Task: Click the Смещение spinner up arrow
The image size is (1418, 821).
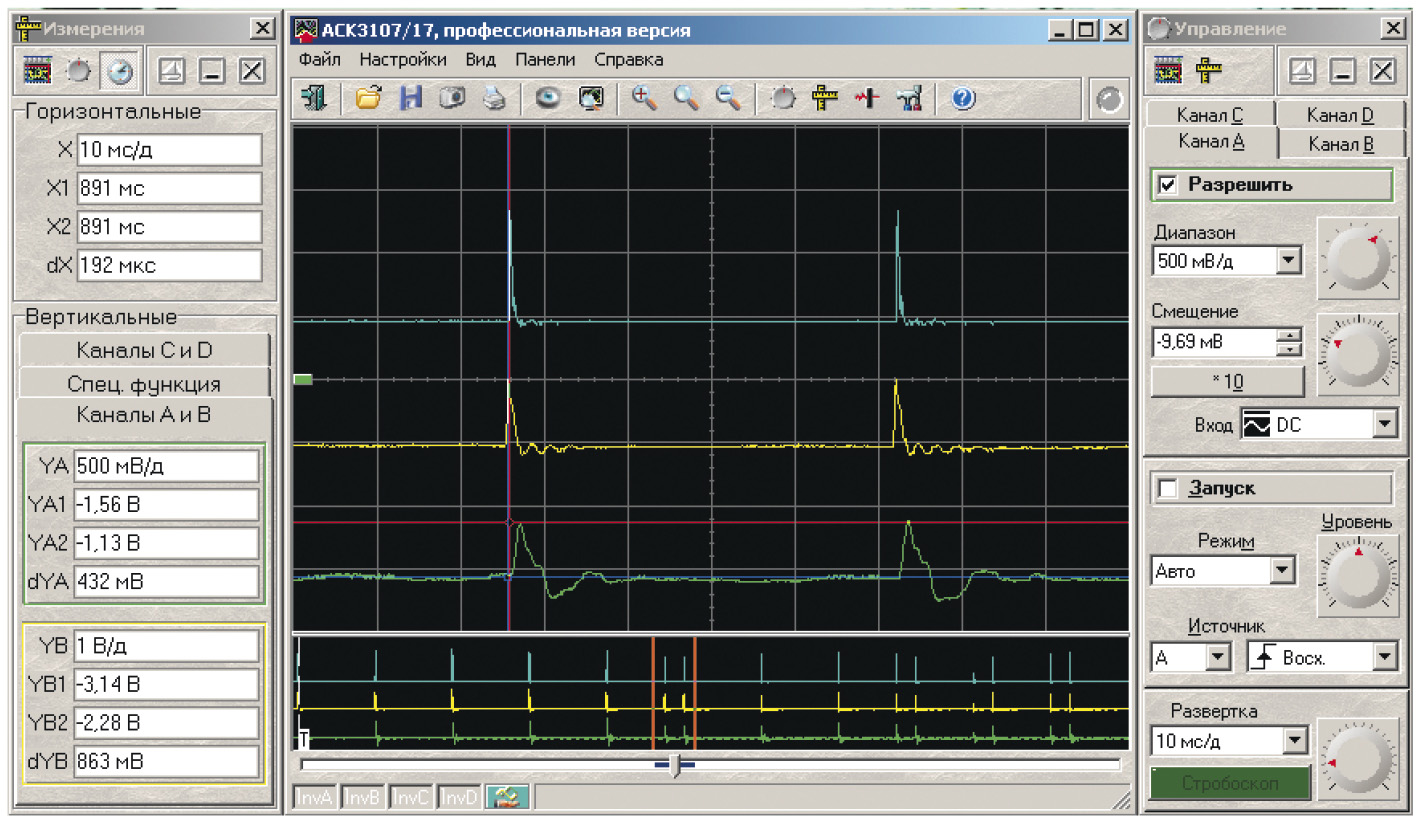Action: [1292, 335]
